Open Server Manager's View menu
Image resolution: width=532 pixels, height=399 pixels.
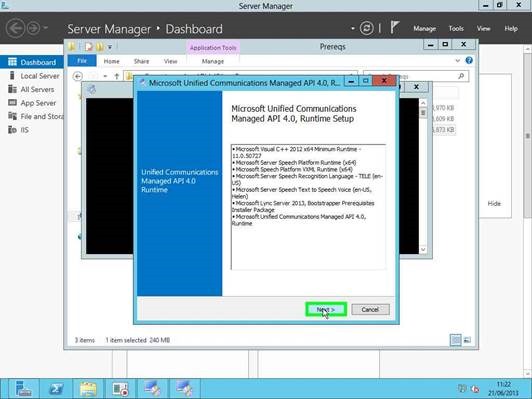click(483, 28)
